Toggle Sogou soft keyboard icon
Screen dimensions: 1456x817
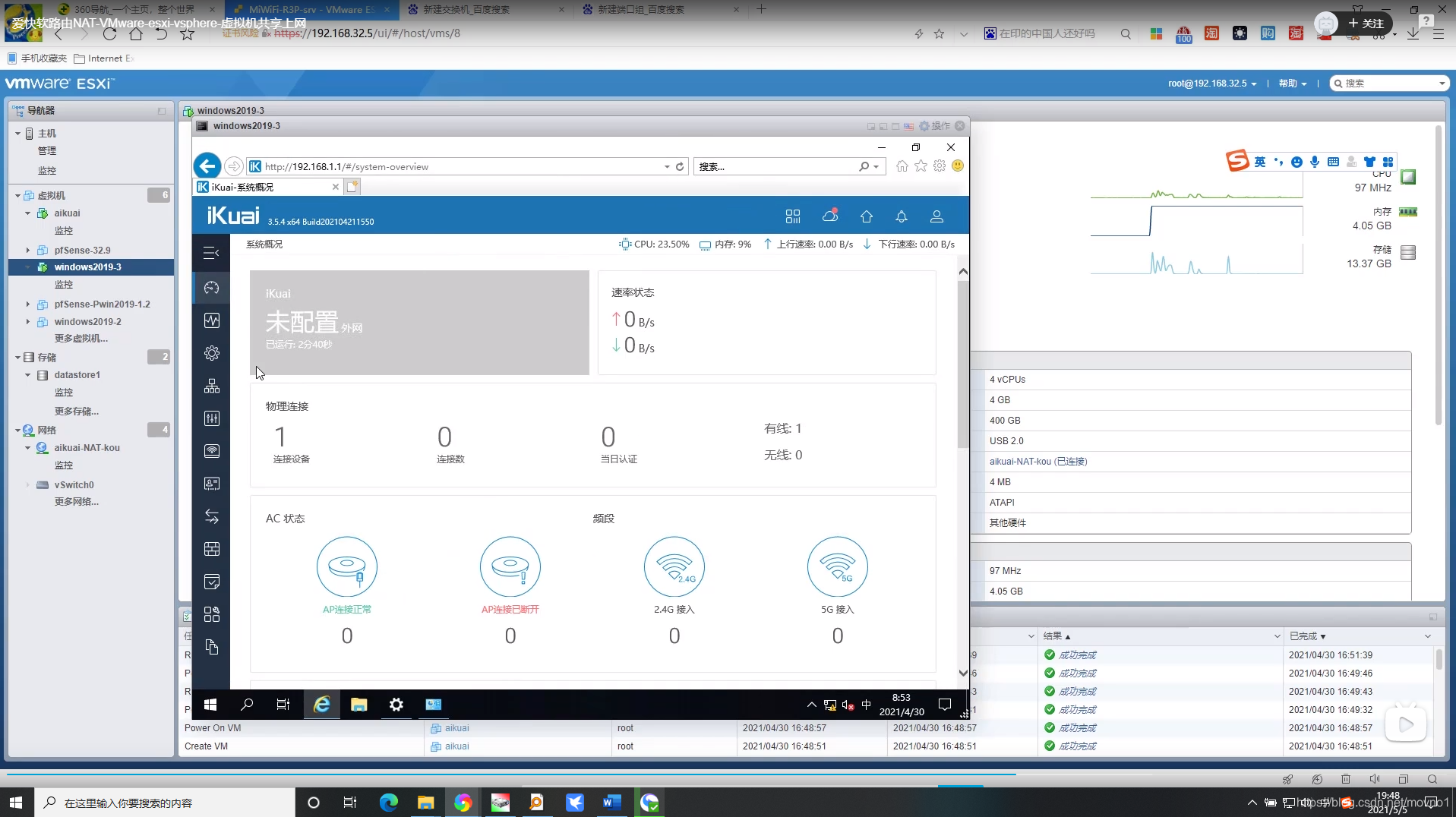1333,162
